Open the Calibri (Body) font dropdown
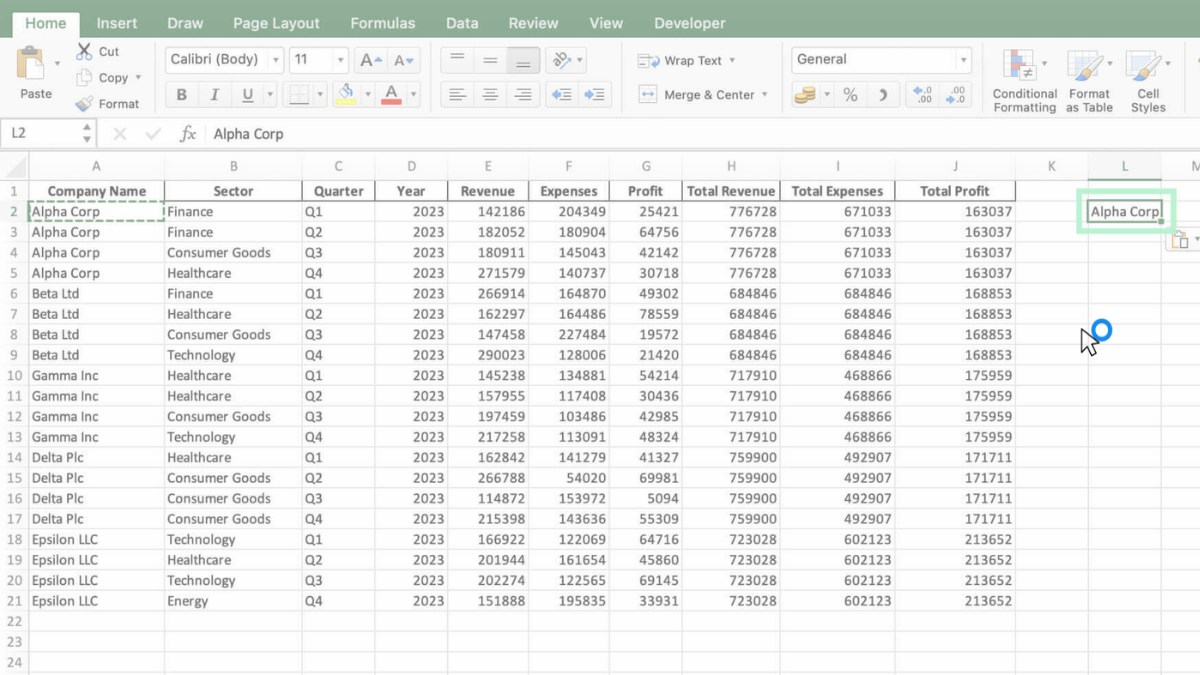The image size is (1200, 675). point(276,60)
